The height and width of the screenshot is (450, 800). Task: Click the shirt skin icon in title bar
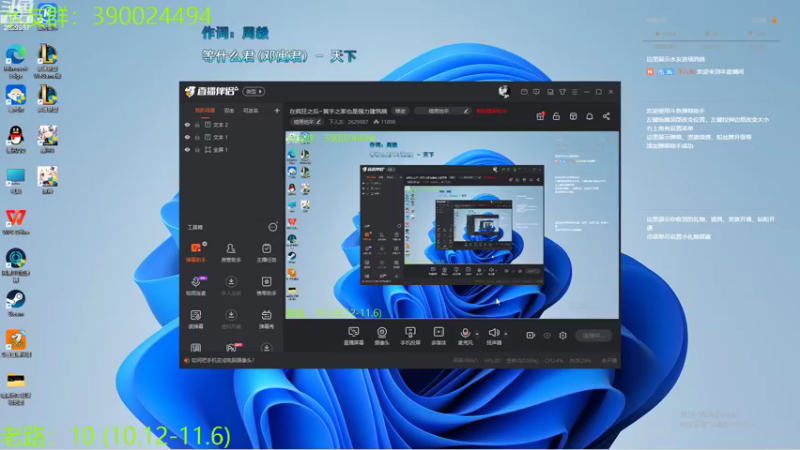click(x=562, y=92)
